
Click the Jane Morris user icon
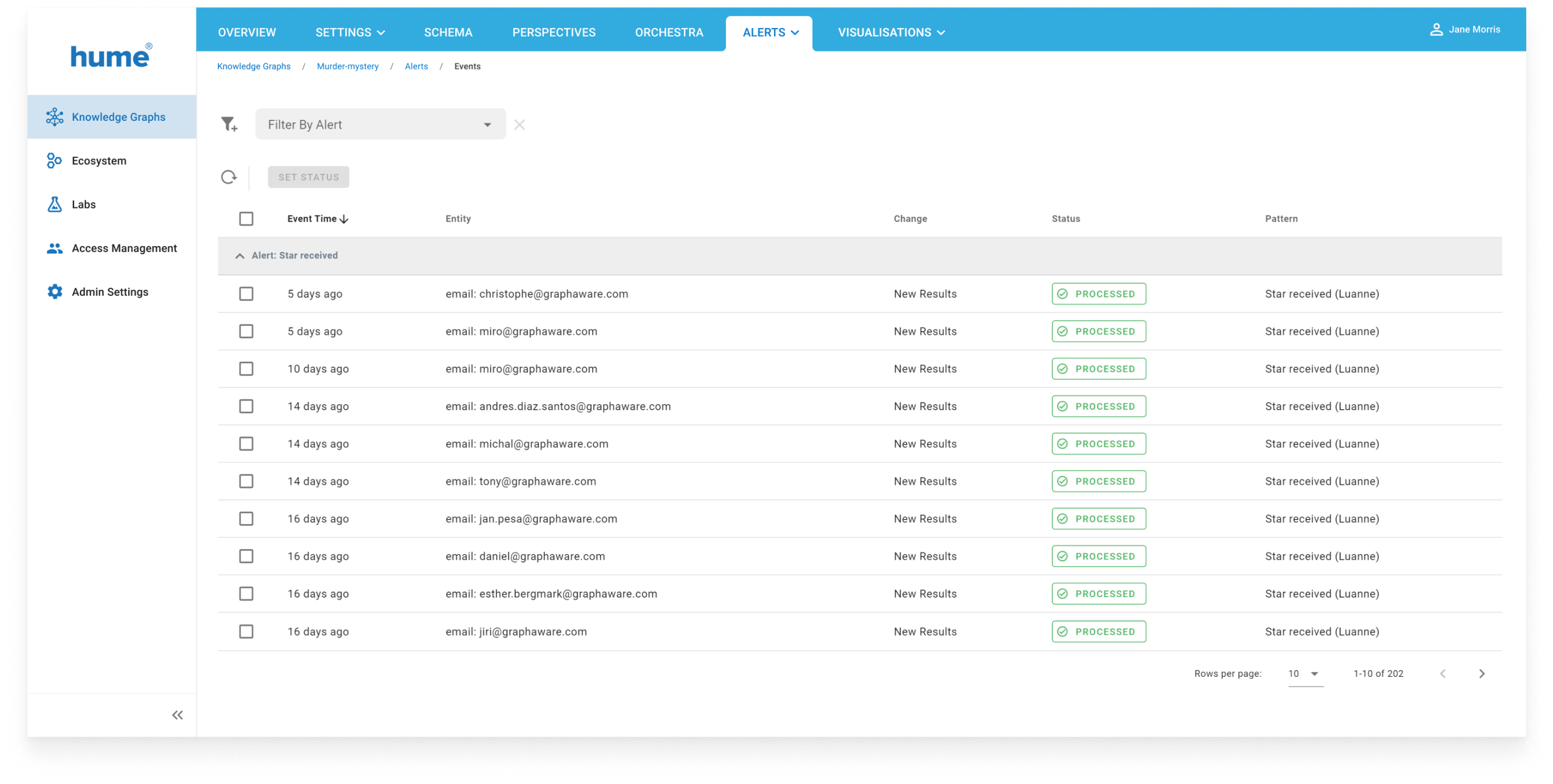[1436, 30]
